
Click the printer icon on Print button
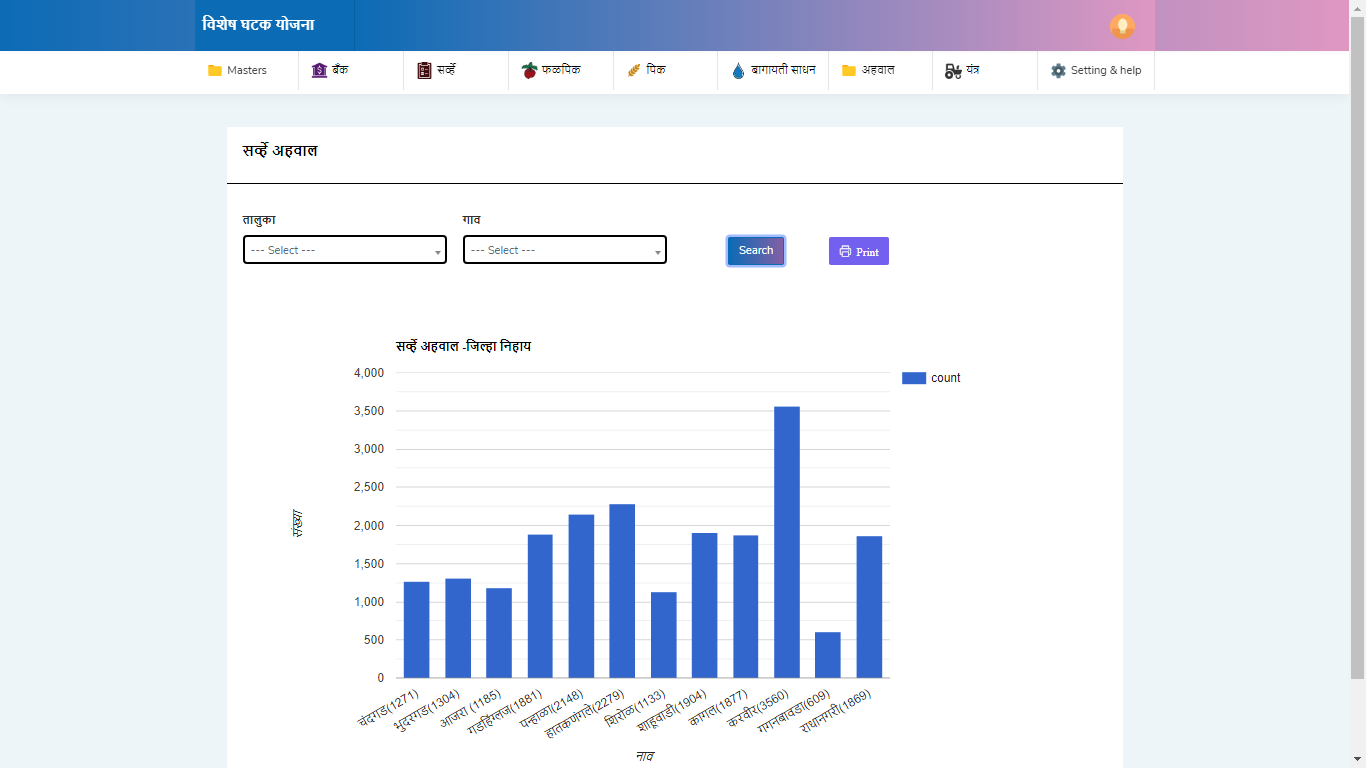845,251
